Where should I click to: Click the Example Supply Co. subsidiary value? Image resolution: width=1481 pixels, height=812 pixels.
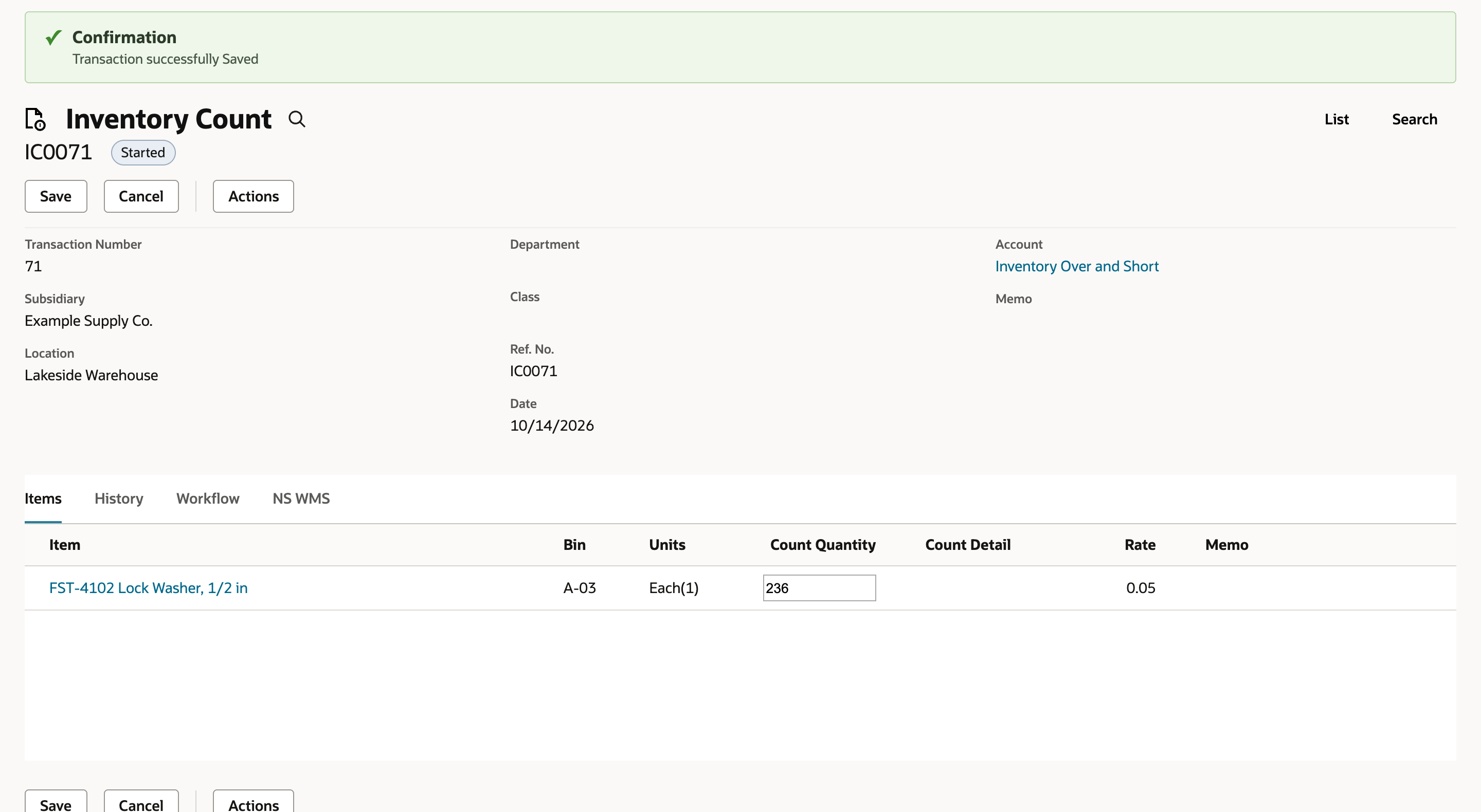pyautogui.click(x=88, y=321)
